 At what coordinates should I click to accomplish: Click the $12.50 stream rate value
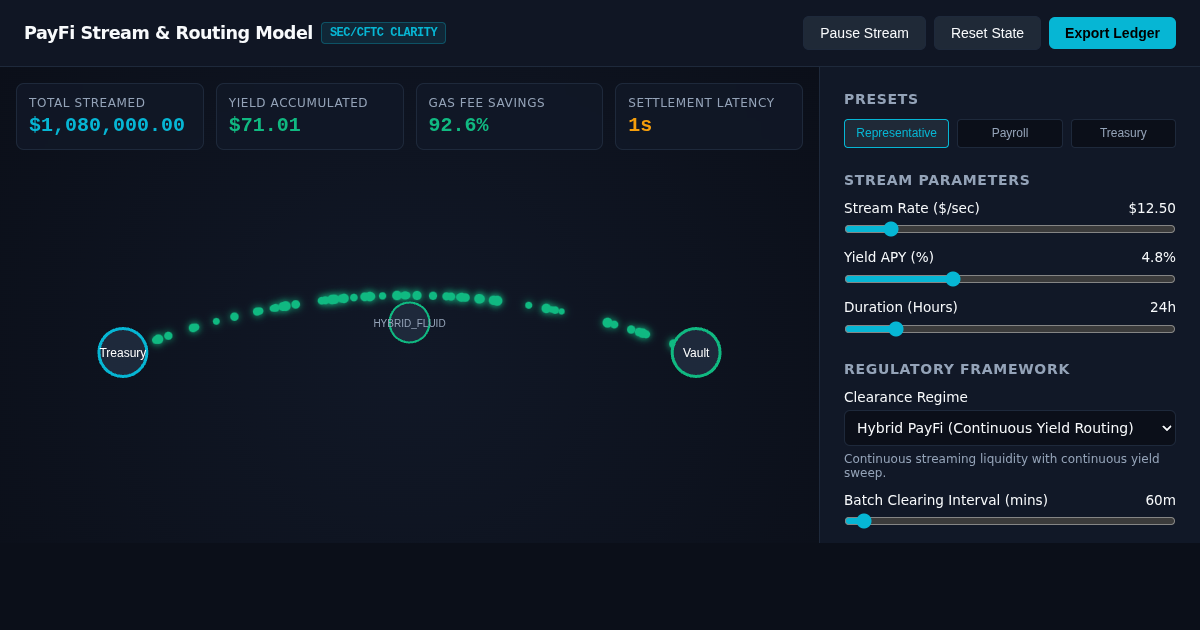1152,208
